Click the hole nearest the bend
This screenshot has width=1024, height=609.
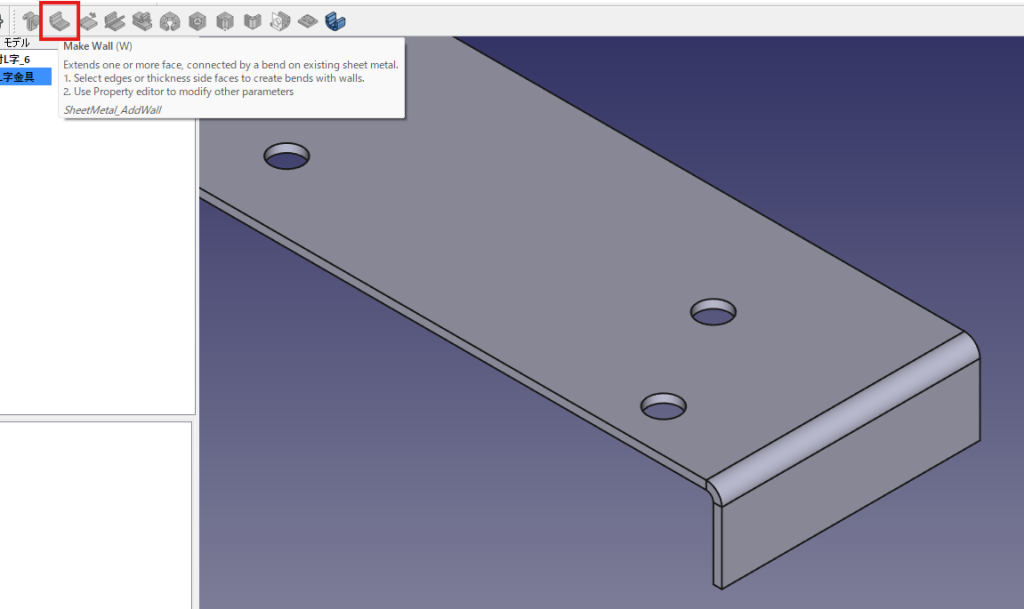click(x=663, y=406)
